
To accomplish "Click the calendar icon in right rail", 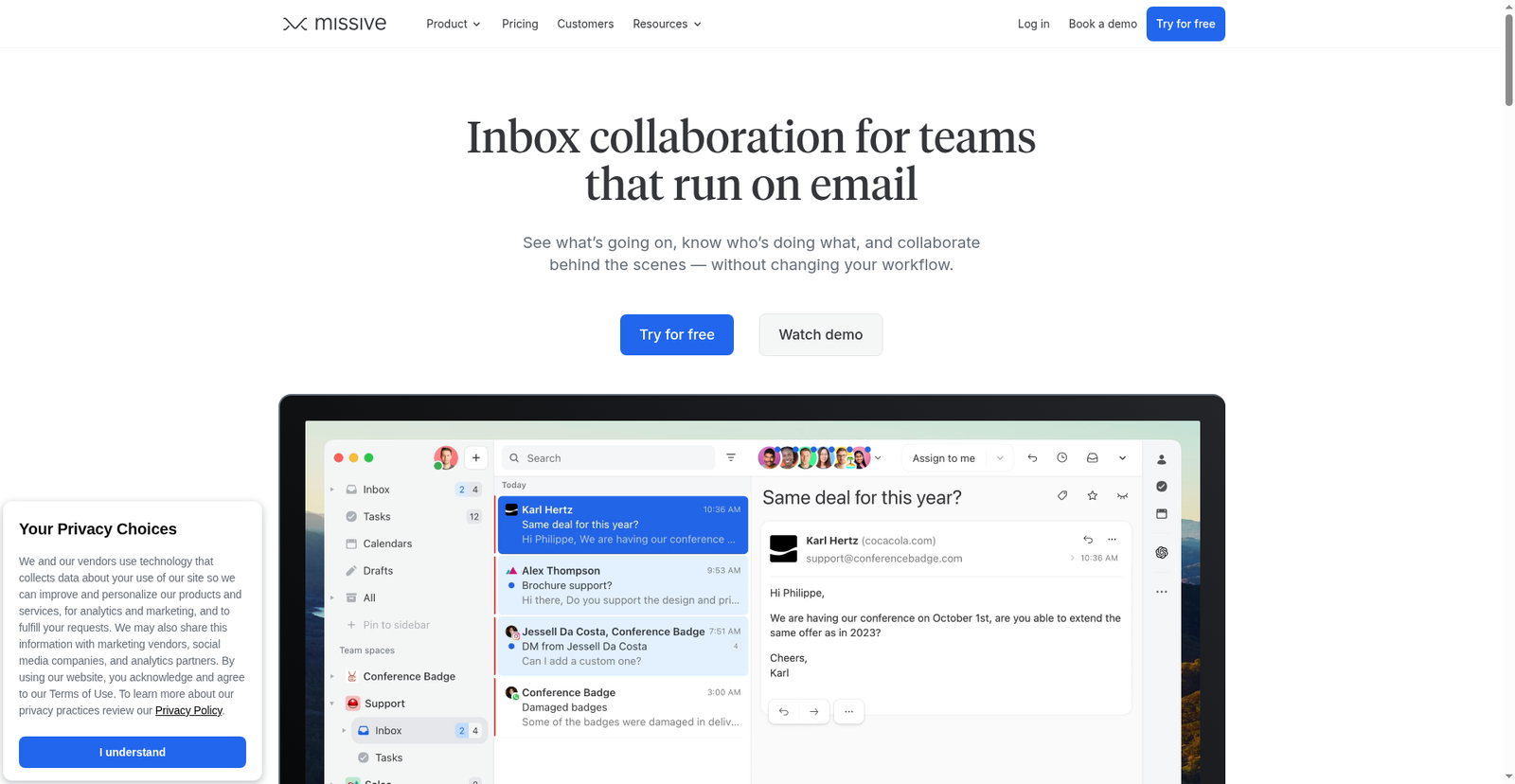I will coord(1162,514).
